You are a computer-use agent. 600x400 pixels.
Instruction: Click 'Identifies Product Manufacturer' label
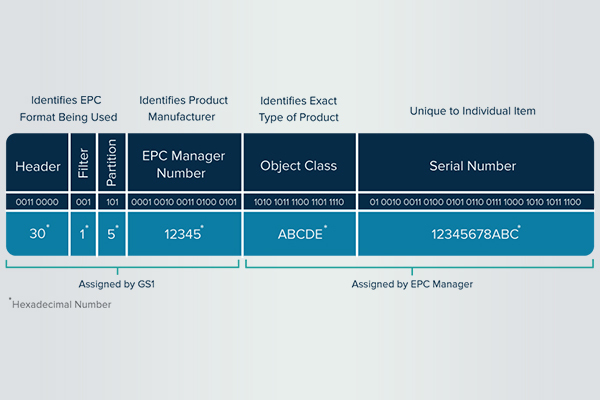183,109
